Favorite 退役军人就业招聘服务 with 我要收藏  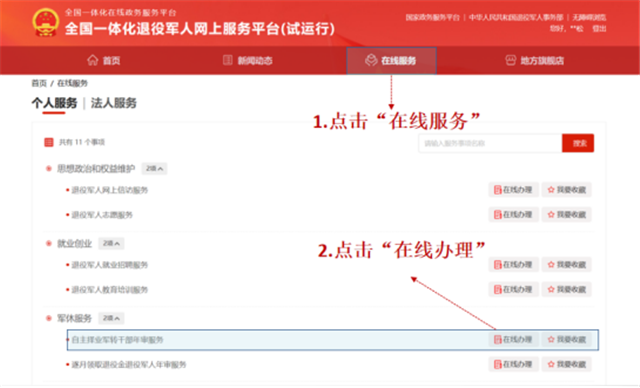pos(567,265)
